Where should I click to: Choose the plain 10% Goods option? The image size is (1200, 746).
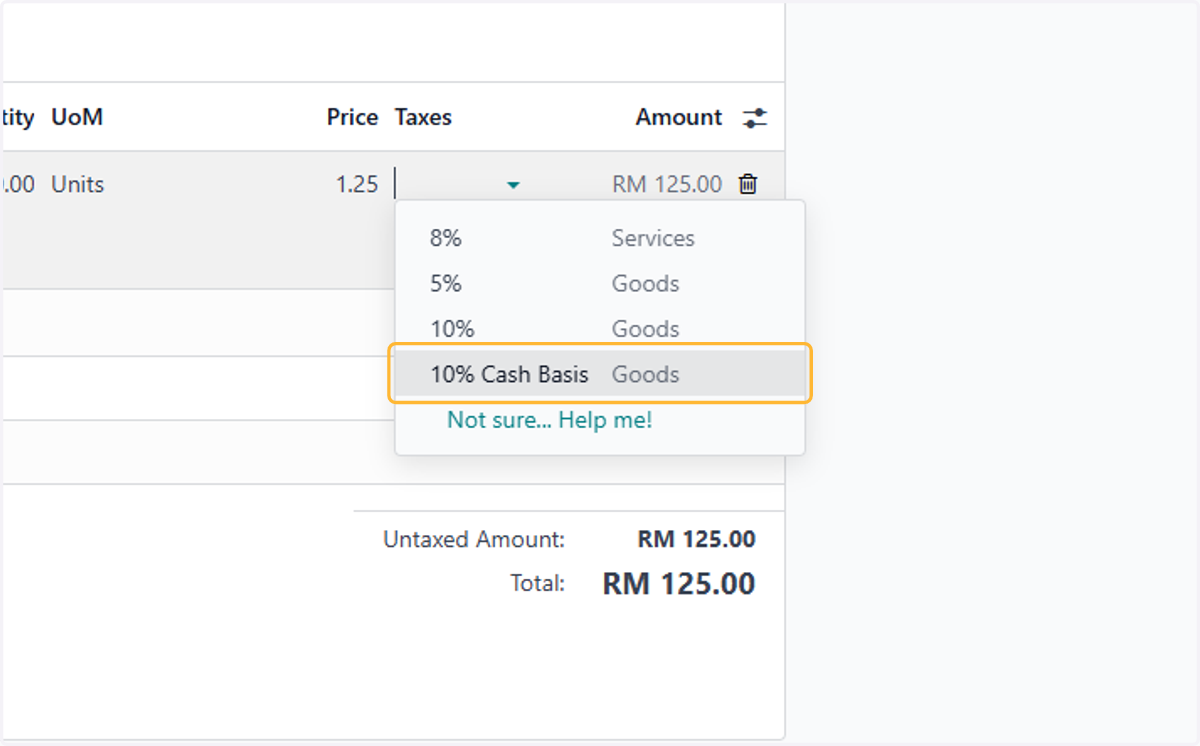tap(600, 329)
